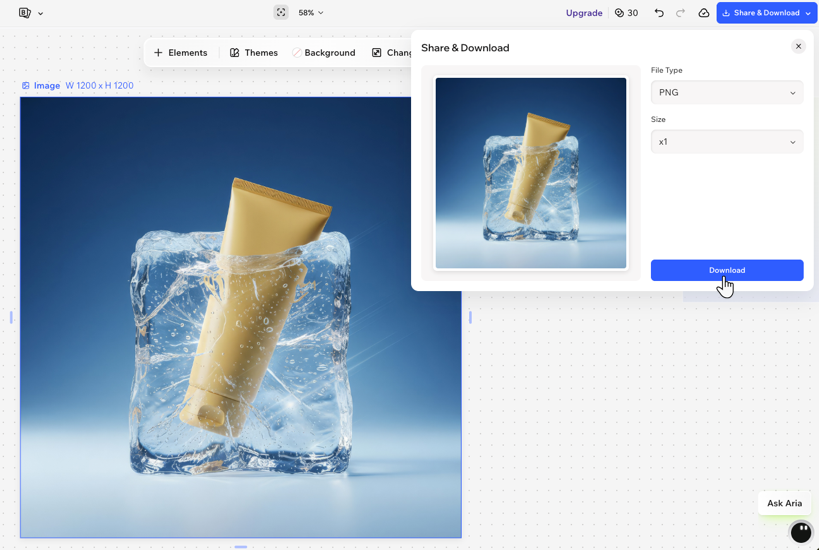The height and width of the screenshot is (550, 819).
Task: Expand the 58% zoom level dropdown
Action: pos(311,13)
